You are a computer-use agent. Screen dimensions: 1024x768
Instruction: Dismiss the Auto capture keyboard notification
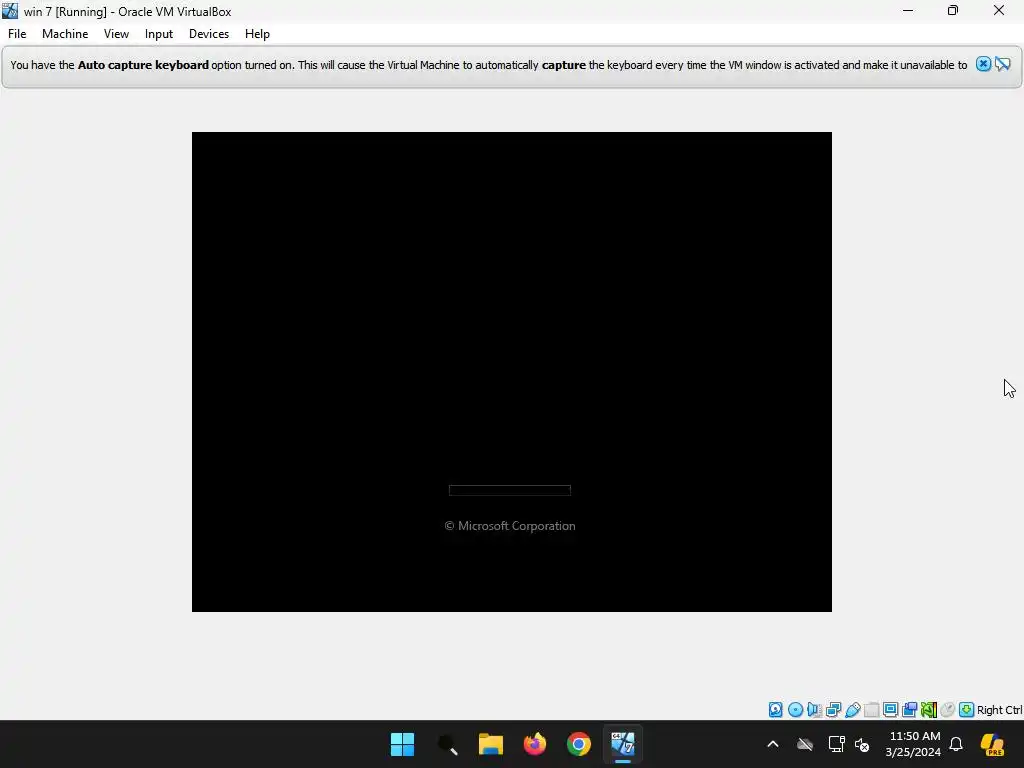[983, 64]
